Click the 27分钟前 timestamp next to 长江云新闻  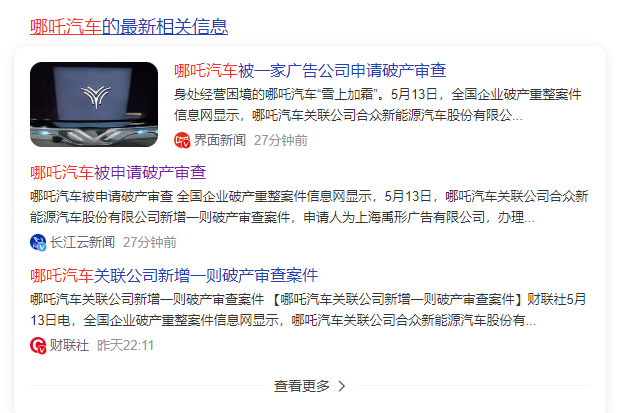click(x=150, y=242)
